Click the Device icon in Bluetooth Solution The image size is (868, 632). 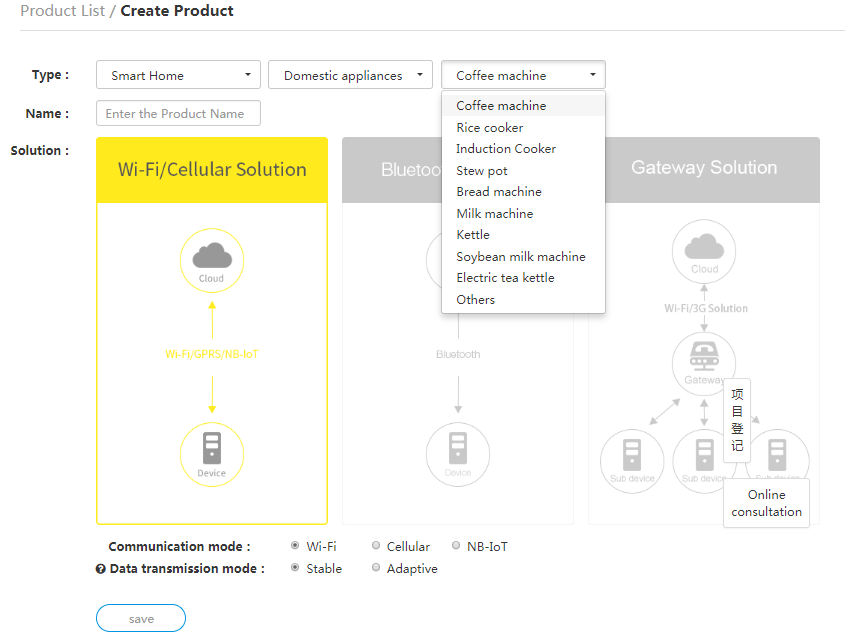pyautogui.click(x=457, y=454)
